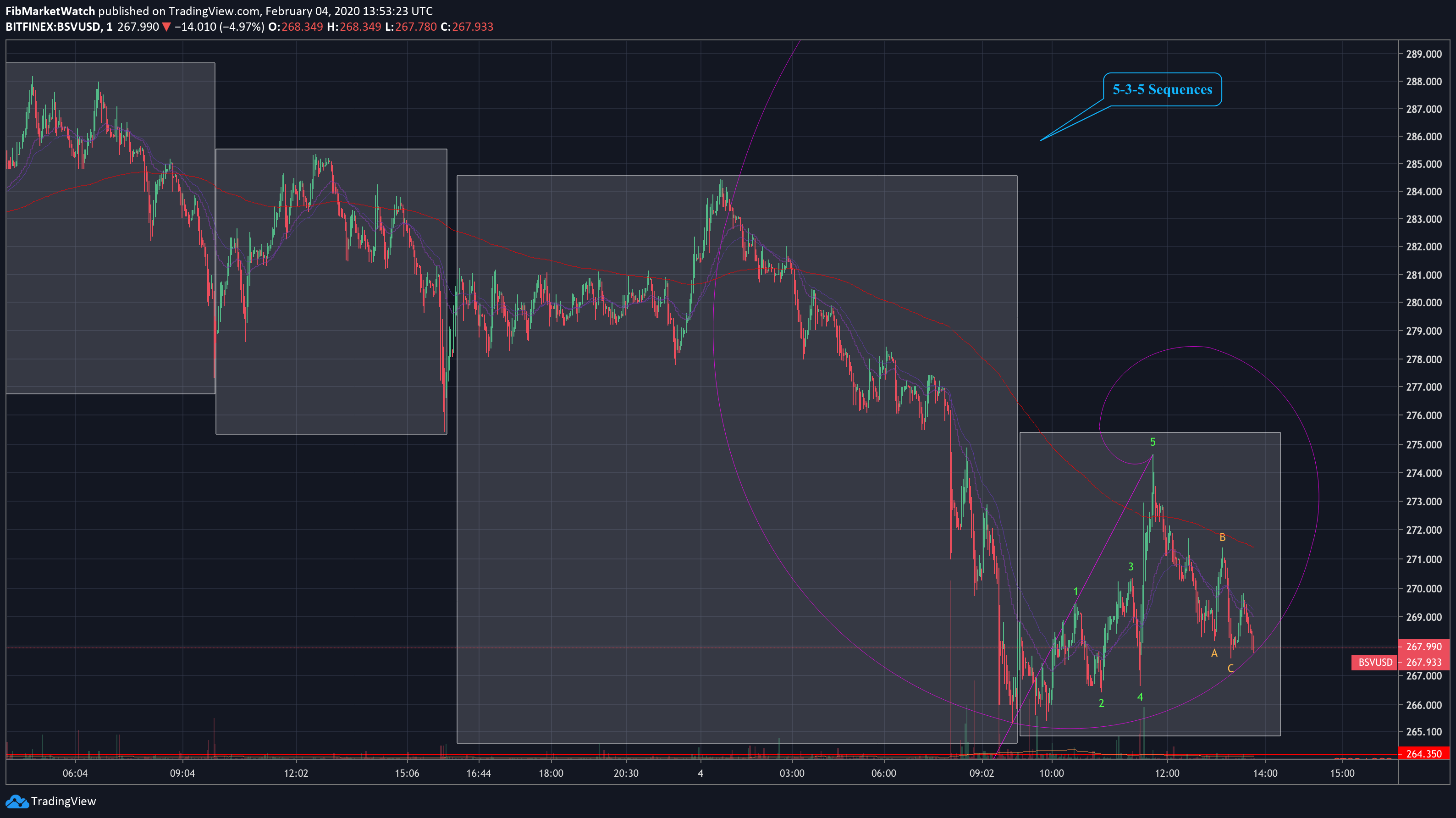Click the 288.000 price axis value
This screenshot has height=818, width=1456.
click(1424, 82)
